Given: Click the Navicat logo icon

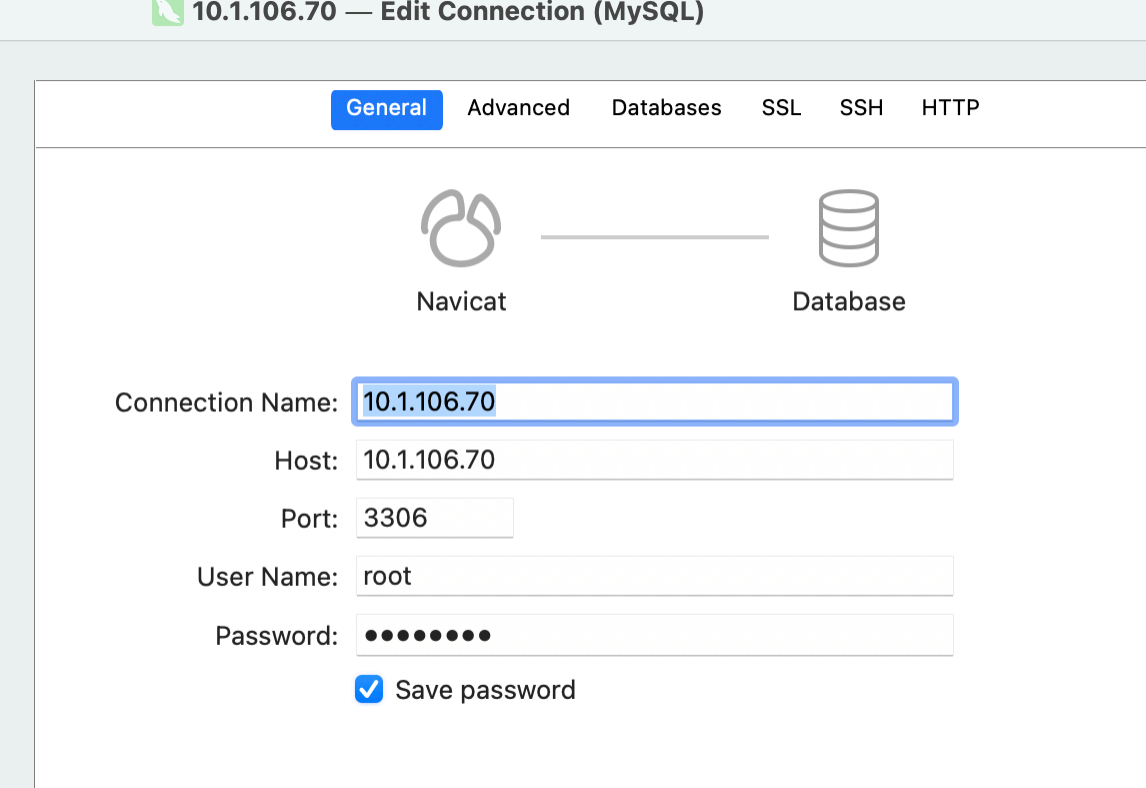Looking at the screenshot, I should (461, 228).
